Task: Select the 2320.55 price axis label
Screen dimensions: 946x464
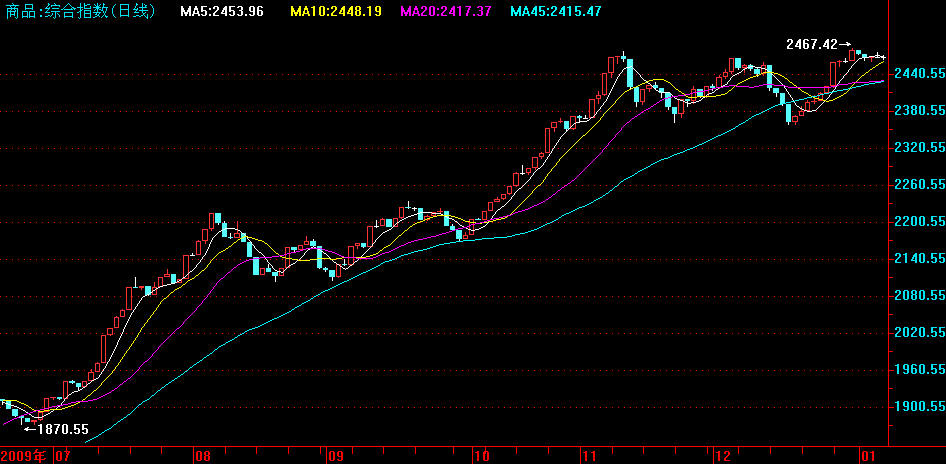Action: click(918, 148)
